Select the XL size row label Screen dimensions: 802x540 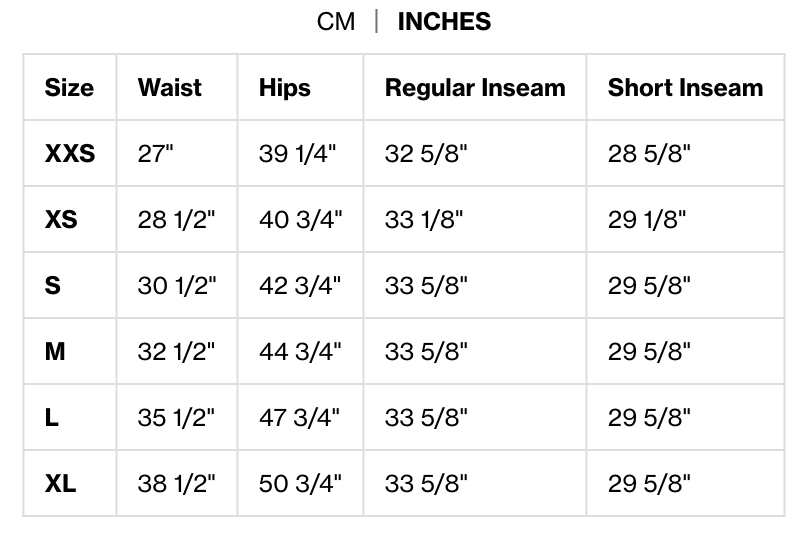point(60,483)
